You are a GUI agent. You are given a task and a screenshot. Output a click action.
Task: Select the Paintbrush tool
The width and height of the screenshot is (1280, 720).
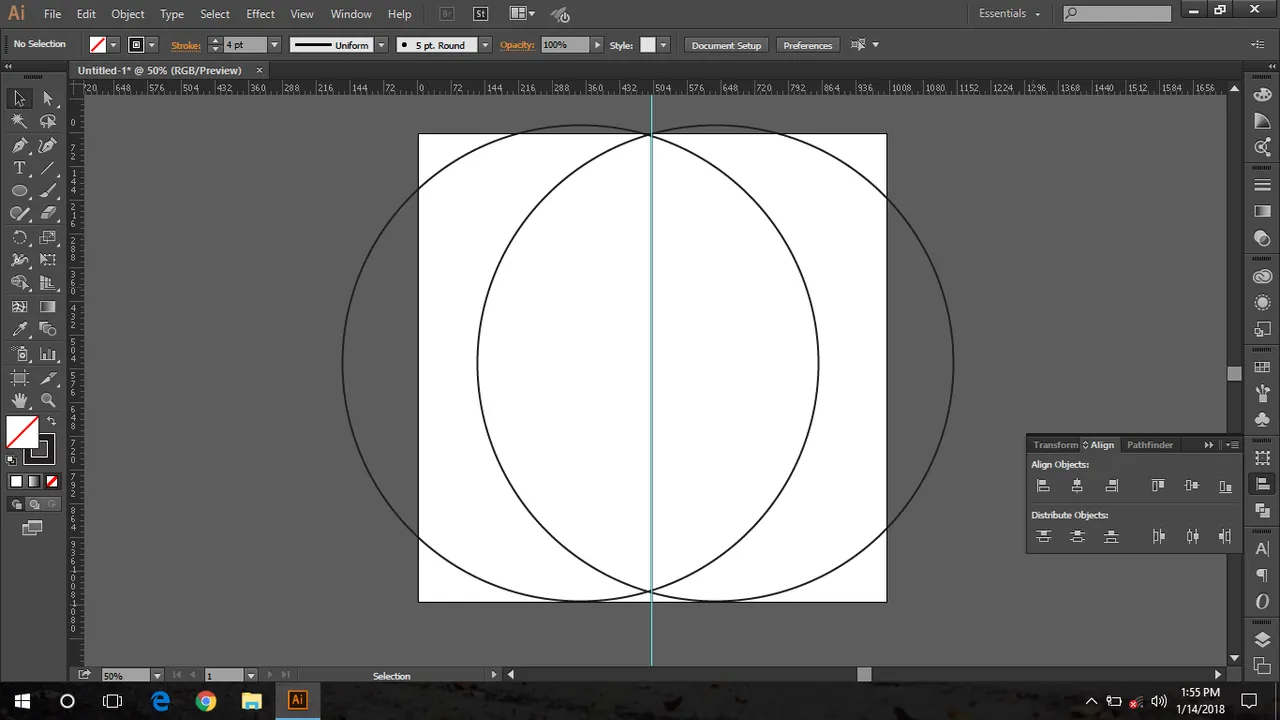coord(48,191)
